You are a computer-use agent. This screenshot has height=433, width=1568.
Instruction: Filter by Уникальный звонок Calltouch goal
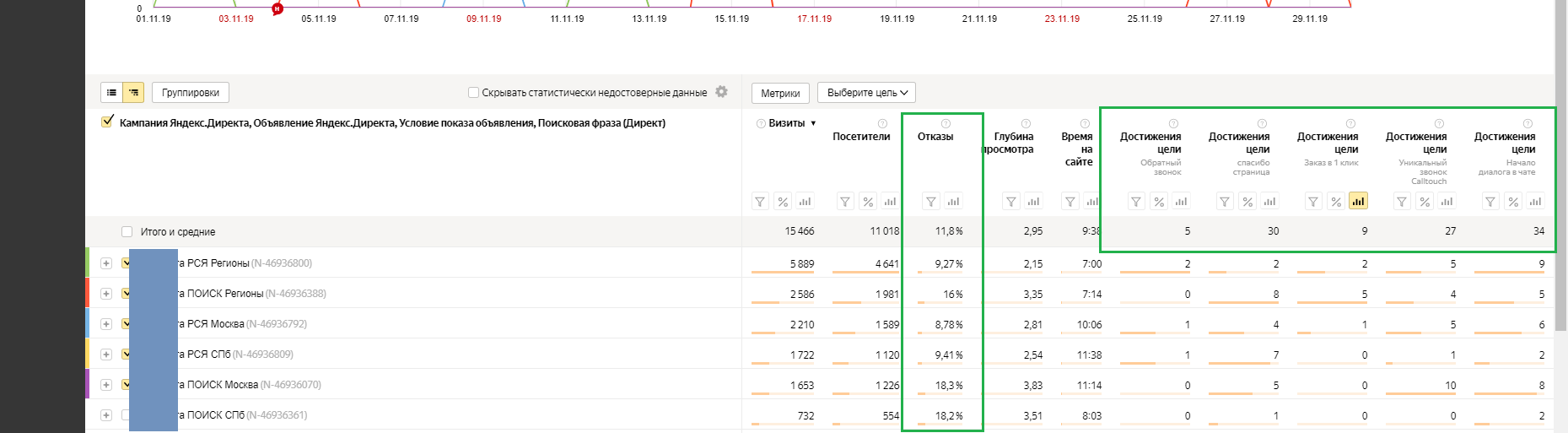[1402, 201]
